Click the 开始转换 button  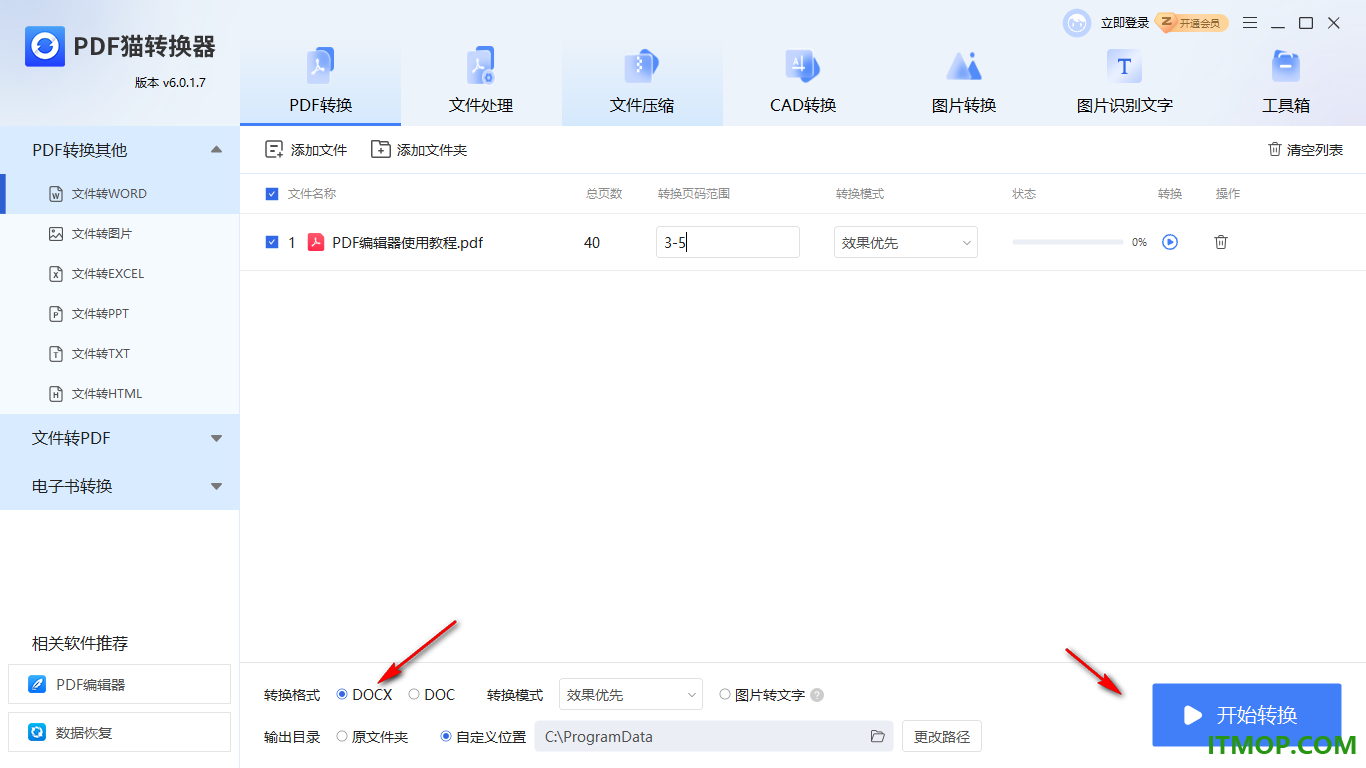pyautogui.click(x=1246, y=715)
